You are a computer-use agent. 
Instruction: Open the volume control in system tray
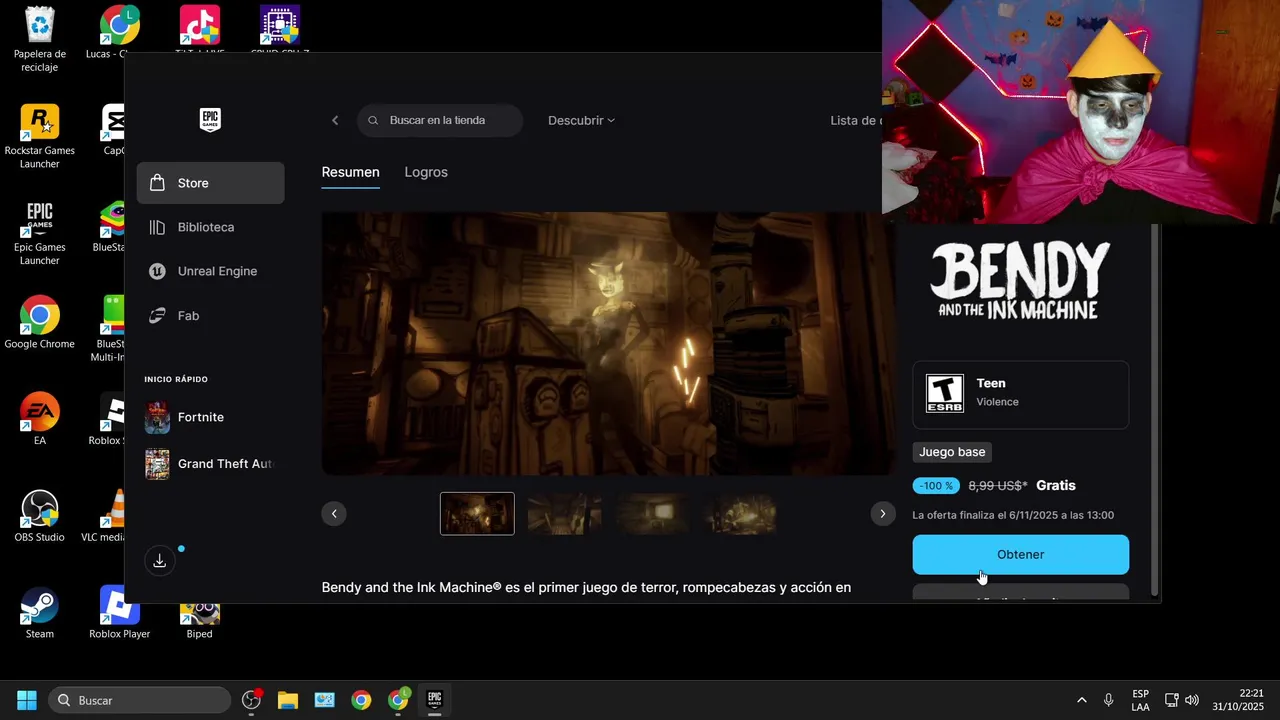(x=1191, y=700)
